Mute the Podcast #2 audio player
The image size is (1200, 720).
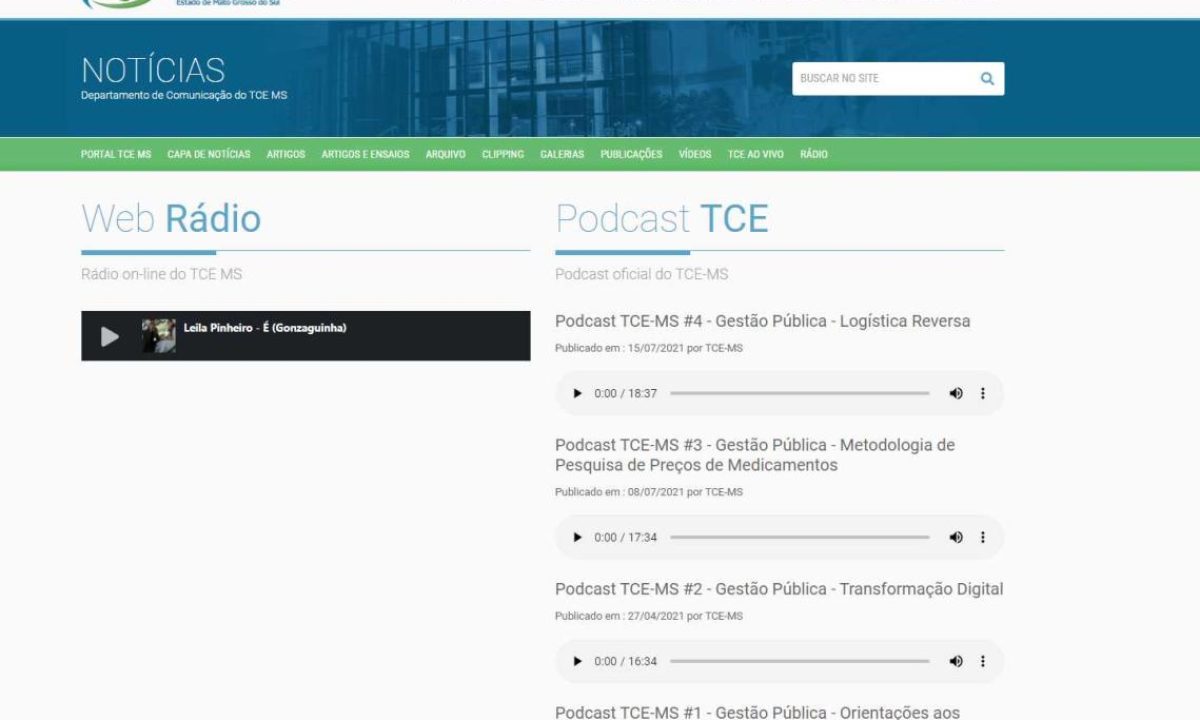[956, 662]
